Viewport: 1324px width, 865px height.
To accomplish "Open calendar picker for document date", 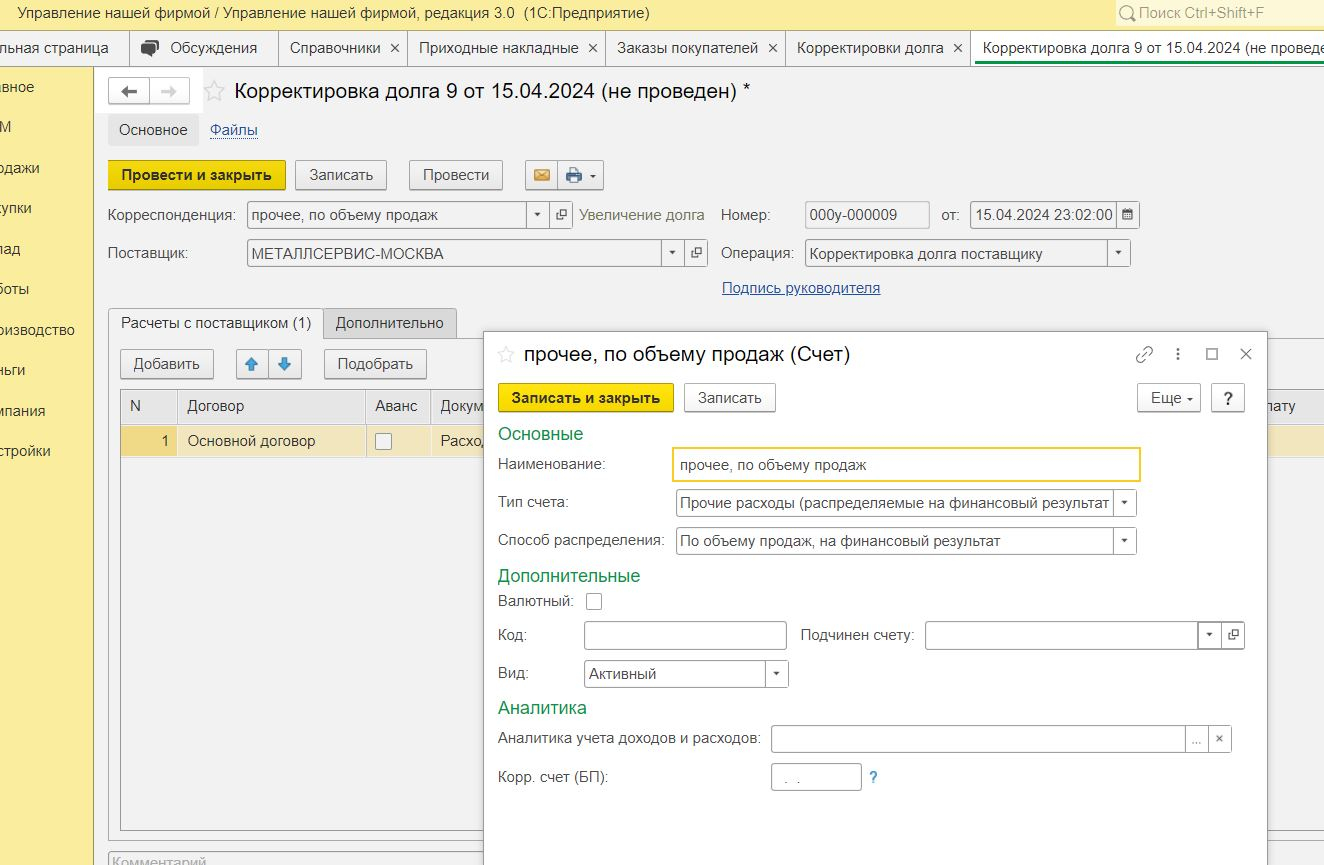I will point(1128,214).
